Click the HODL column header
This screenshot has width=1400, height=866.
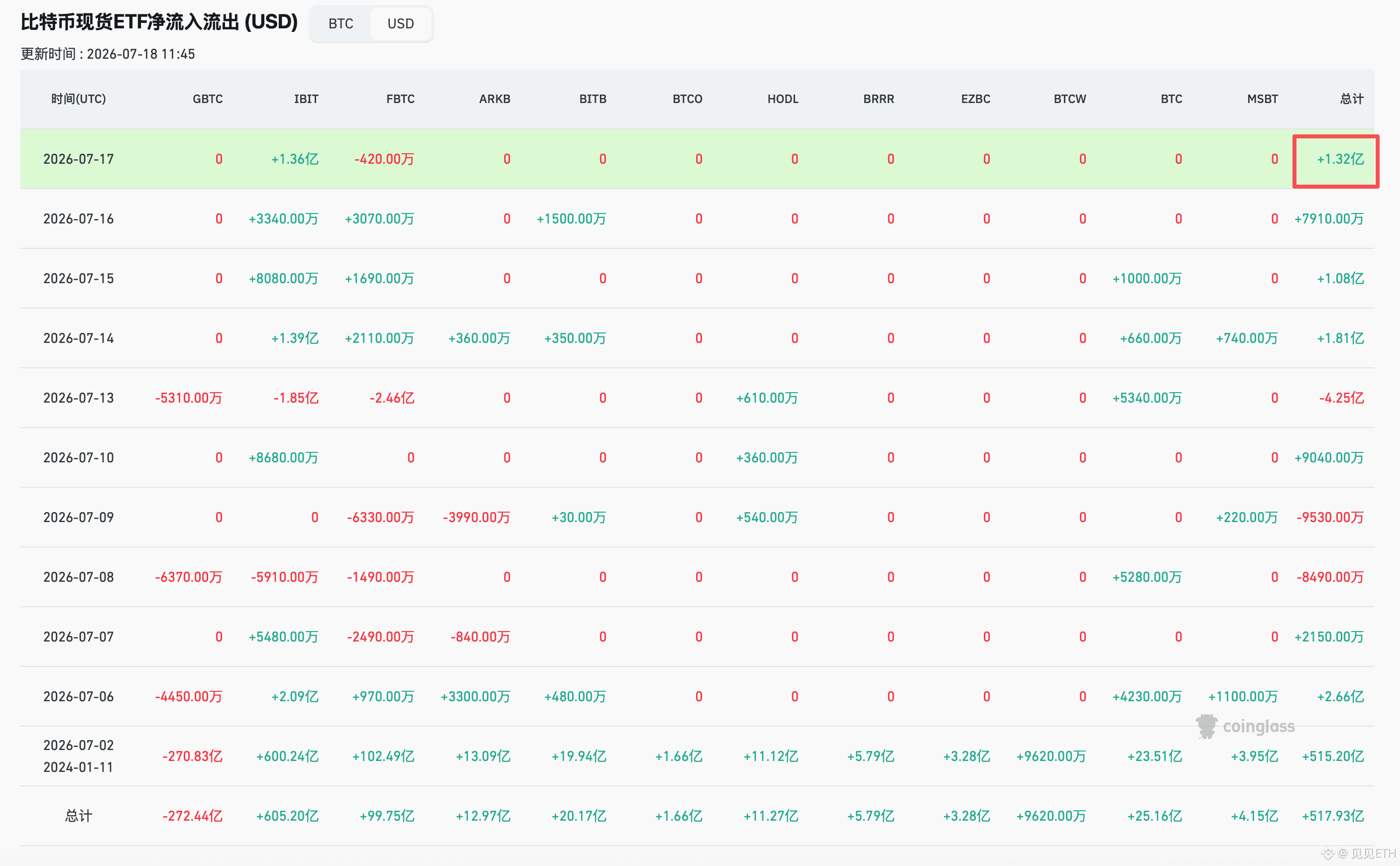pos(783,99)
